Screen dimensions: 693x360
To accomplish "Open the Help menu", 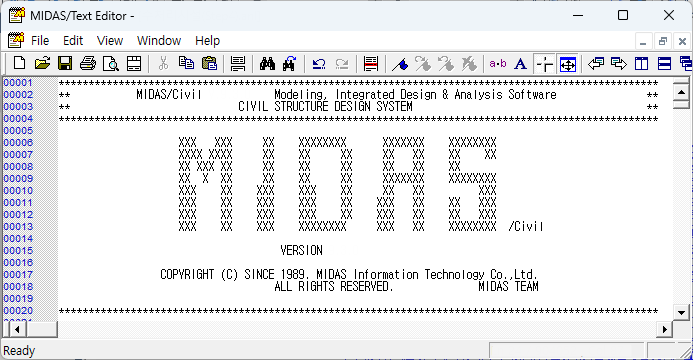I will coord(207,41).
